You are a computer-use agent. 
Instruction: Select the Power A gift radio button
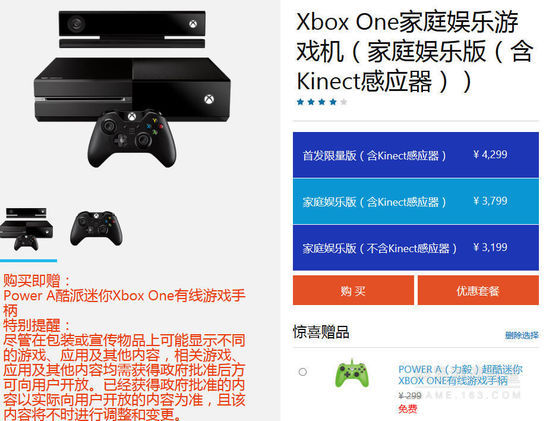point(303,372)
